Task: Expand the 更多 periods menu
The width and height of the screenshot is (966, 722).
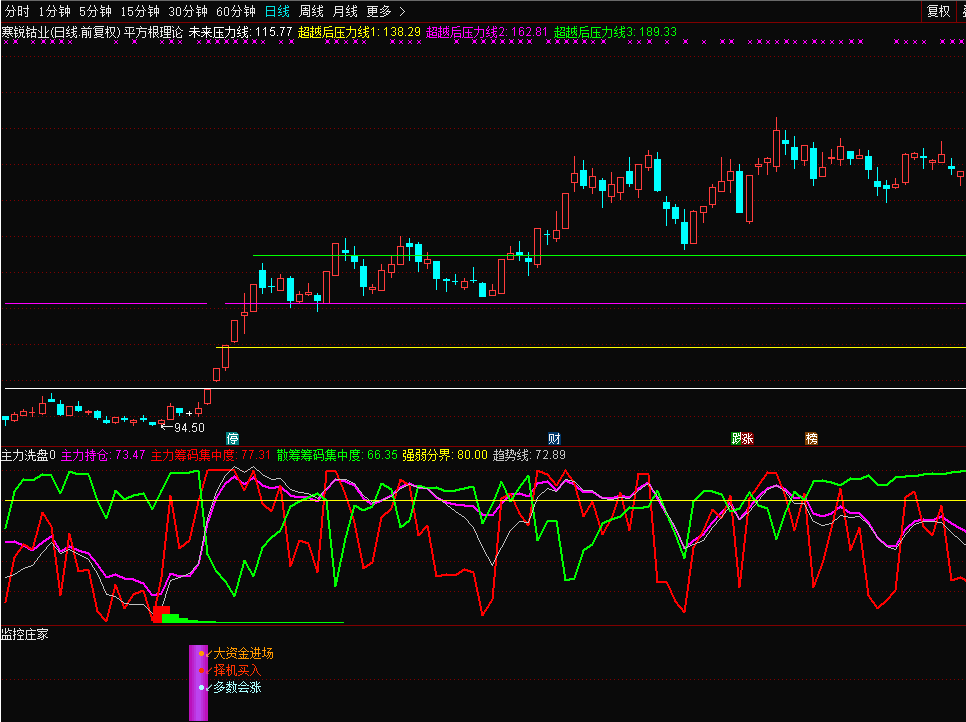Action: [385, 11]
